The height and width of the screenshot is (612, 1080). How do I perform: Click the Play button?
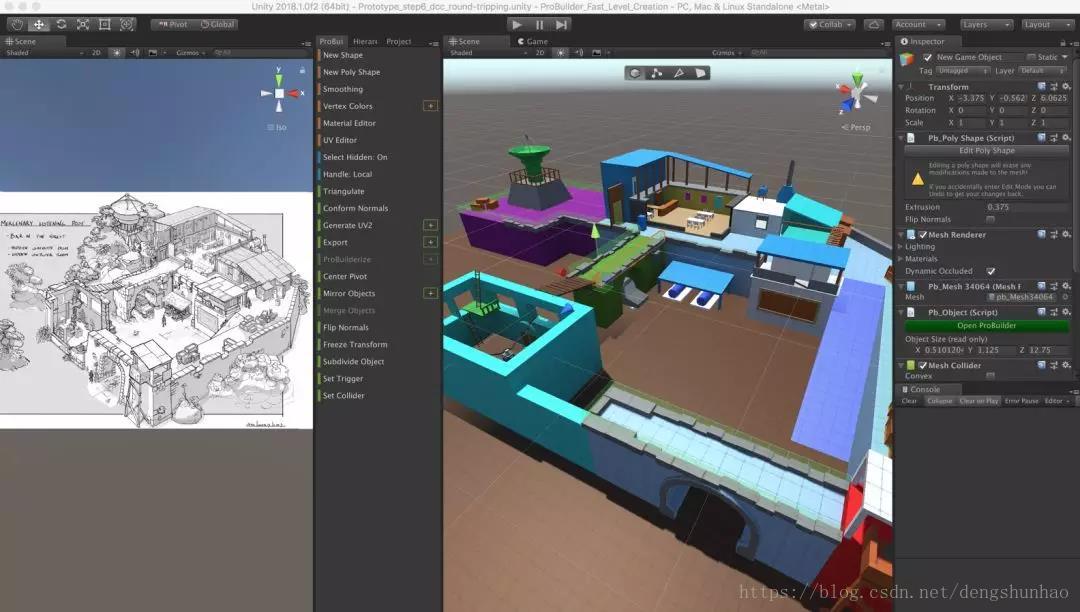[x=517, y=25]
